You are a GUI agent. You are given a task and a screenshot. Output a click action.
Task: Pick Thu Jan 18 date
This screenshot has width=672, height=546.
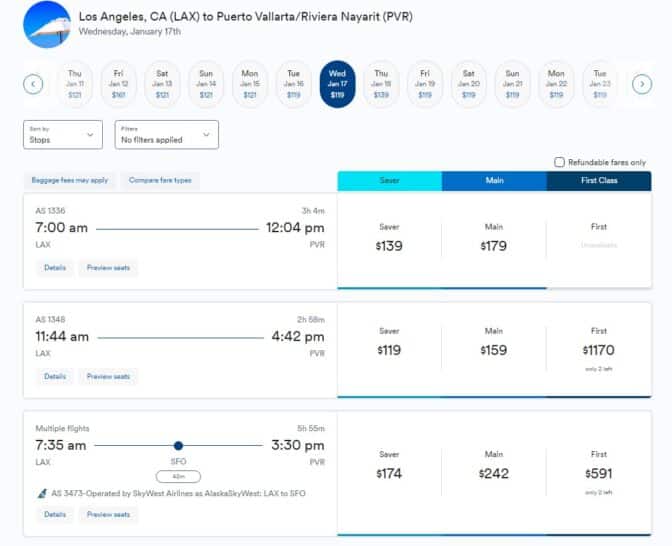click(x=381, y=84)
